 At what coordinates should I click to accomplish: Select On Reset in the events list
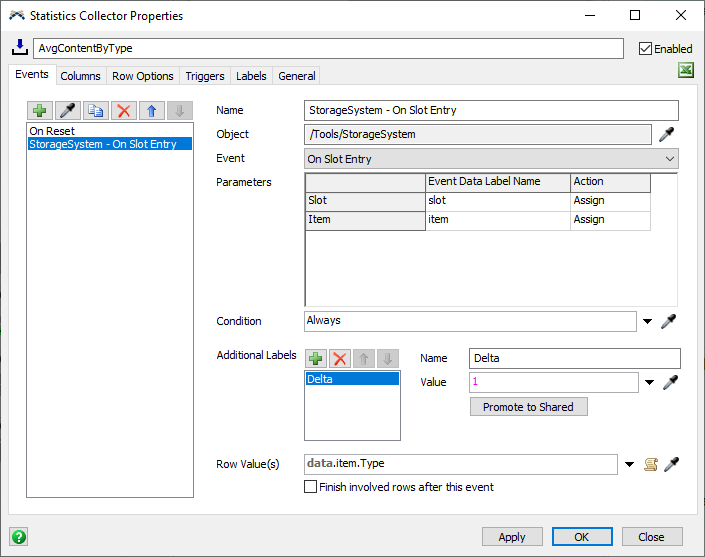pos(52,131)
